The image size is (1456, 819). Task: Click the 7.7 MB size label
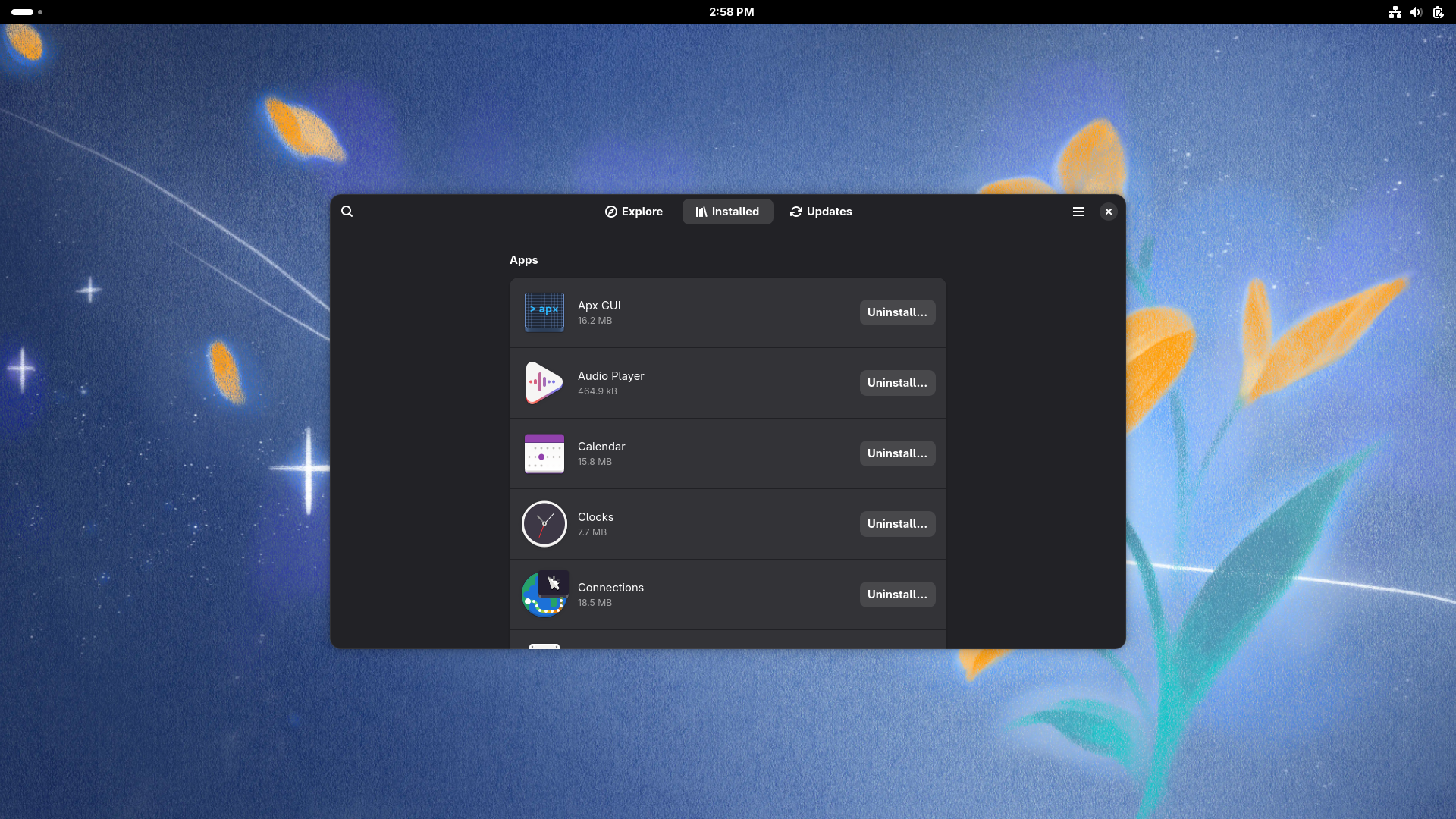click(x=592, y=532)
